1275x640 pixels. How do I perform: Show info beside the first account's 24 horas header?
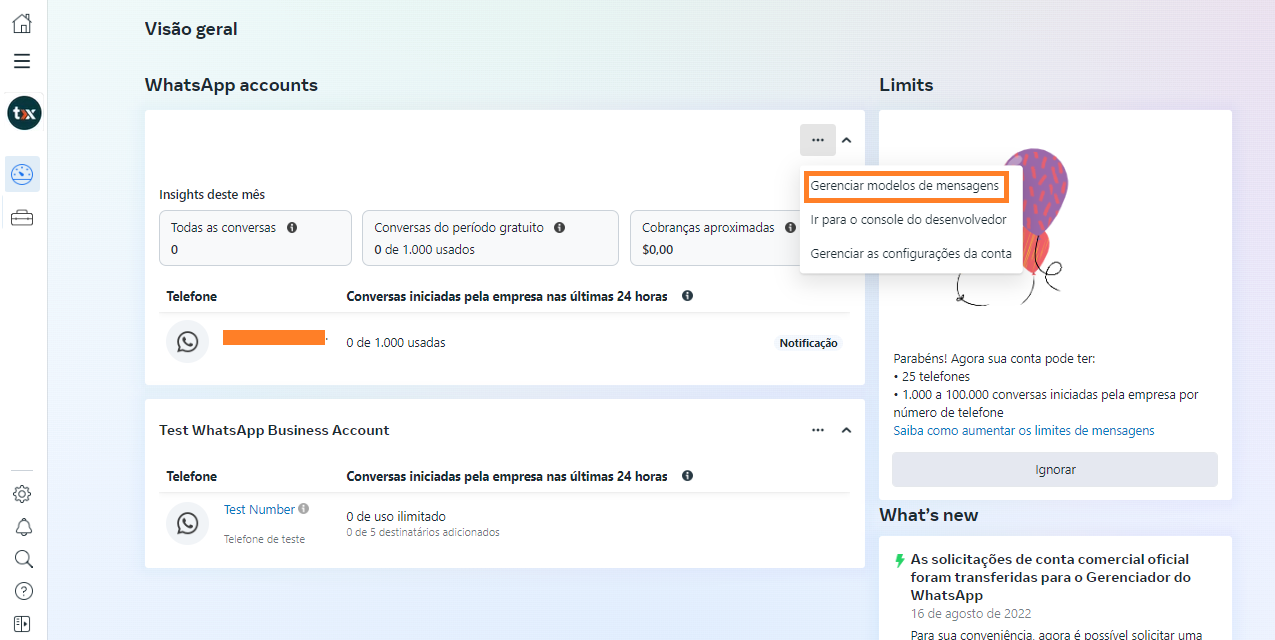coord(688,296)
